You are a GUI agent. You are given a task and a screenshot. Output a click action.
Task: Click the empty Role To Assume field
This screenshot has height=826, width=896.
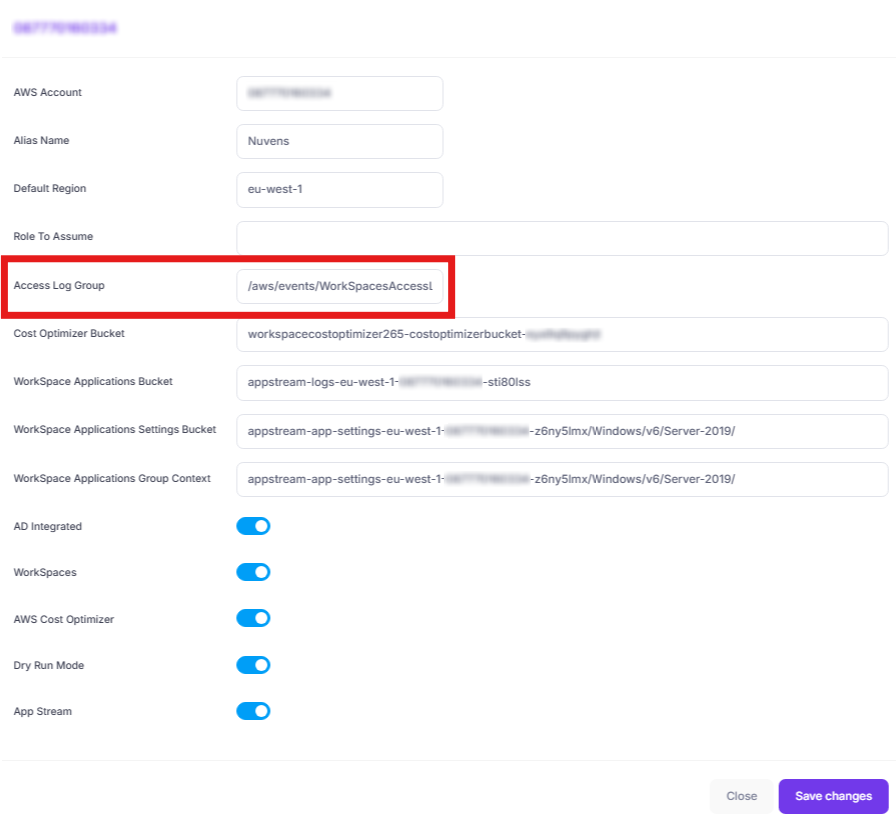pyautogui.click(x=562, y=238)
